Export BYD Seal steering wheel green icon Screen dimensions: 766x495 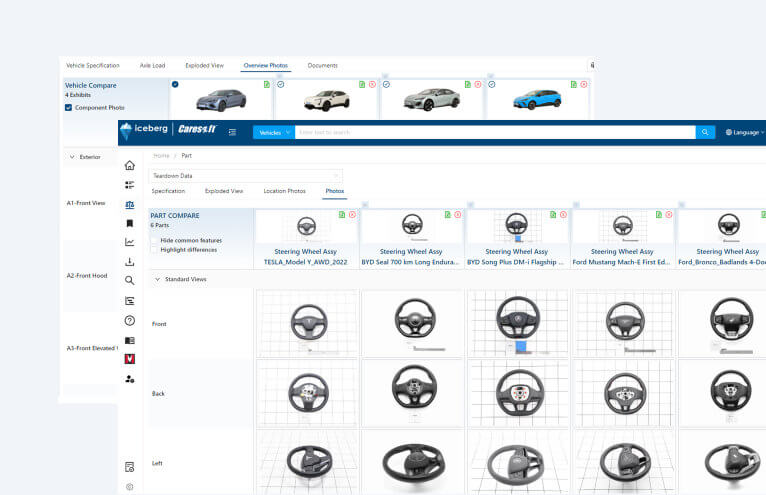coord(447,215)
